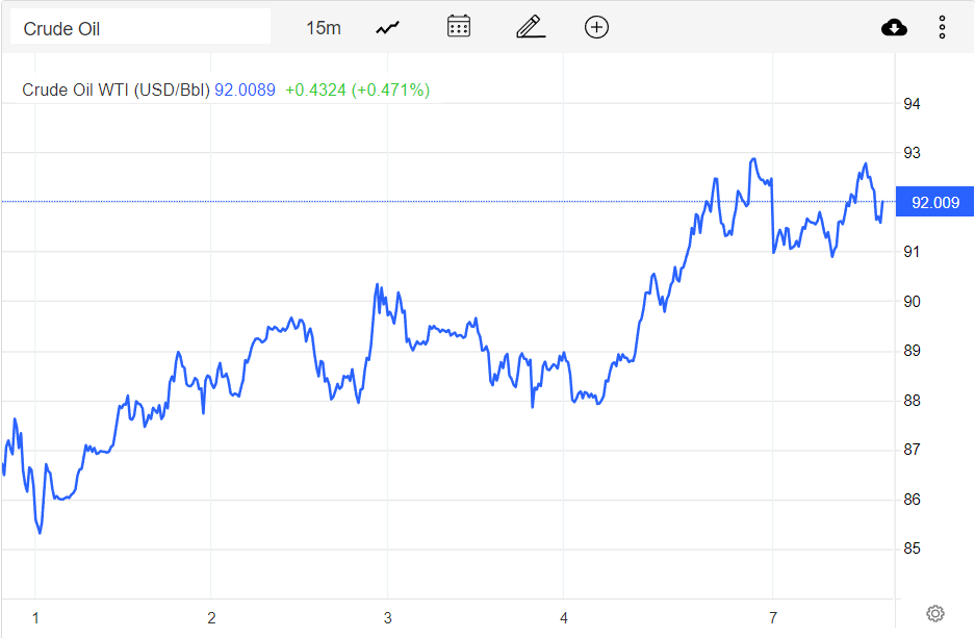Select the pencil drawing tool

pos(530,27)
